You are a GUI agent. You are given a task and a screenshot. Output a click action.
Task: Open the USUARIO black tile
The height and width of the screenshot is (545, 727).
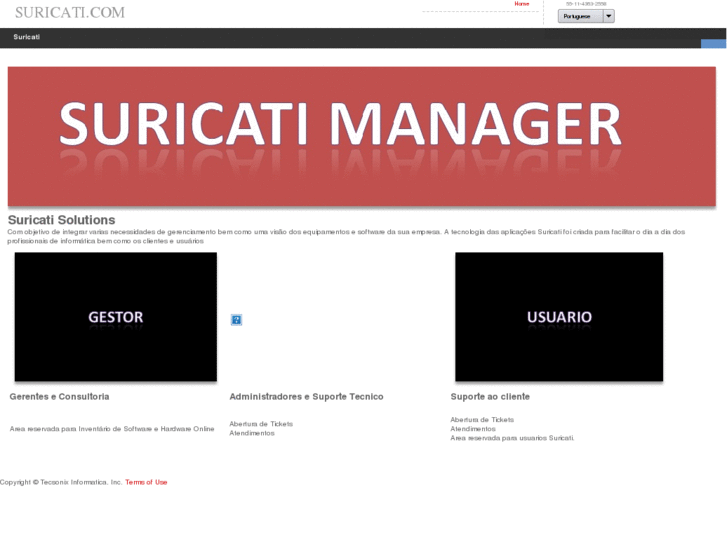[x=559, y=317]
